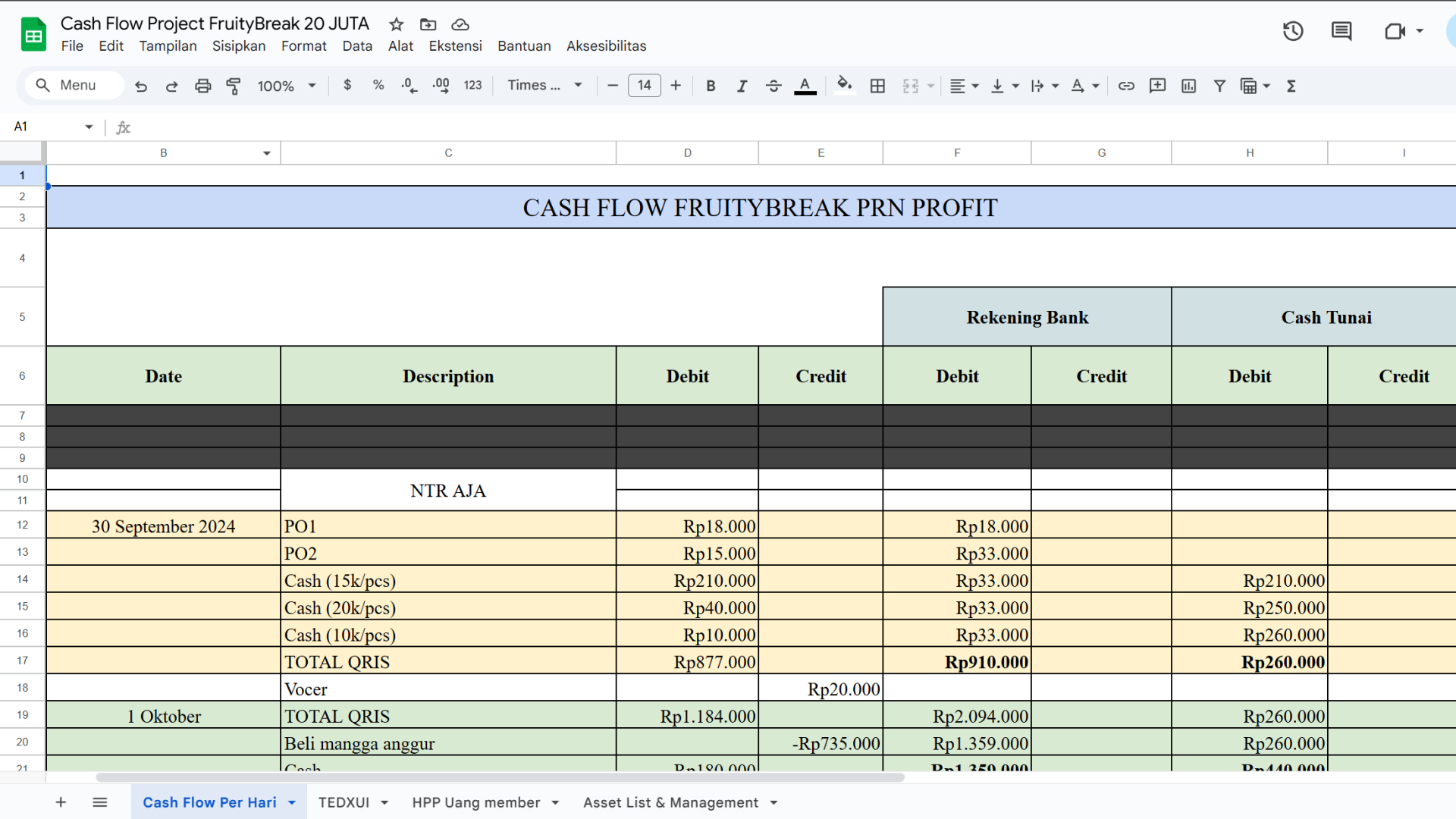Screen dimensions: 1456x819
Task: Open the filter views dropdown
Action: tap(1266, 86)
